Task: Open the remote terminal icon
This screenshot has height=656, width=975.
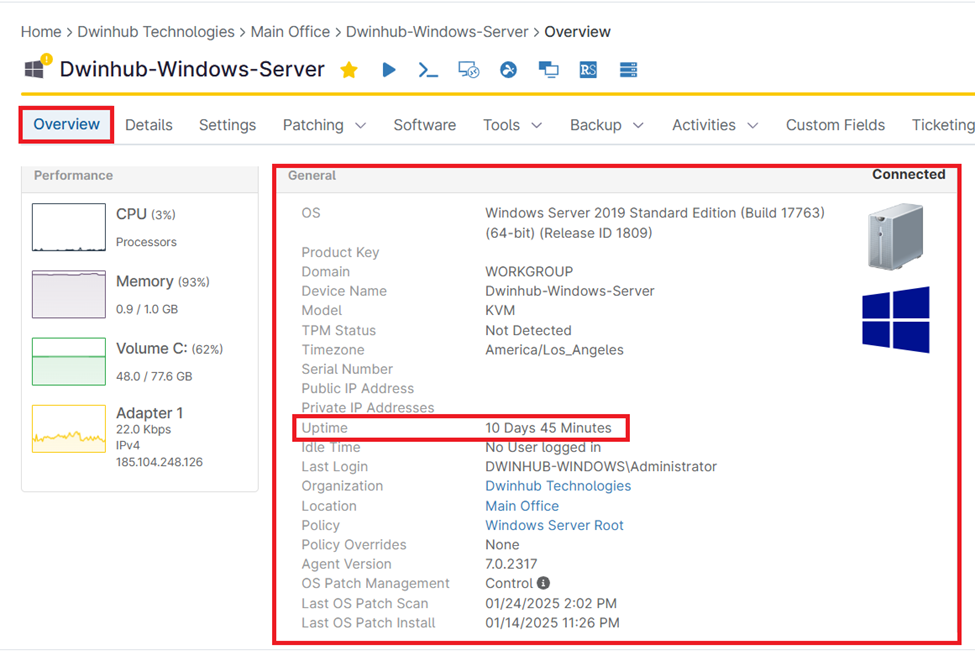Action: (428, 70)
